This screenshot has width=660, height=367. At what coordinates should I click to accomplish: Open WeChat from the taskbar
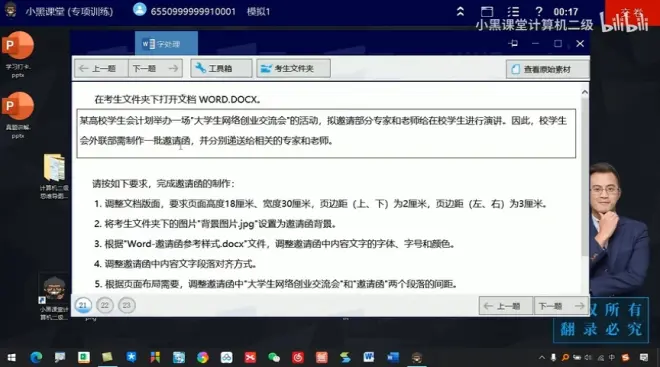(274, 357)
